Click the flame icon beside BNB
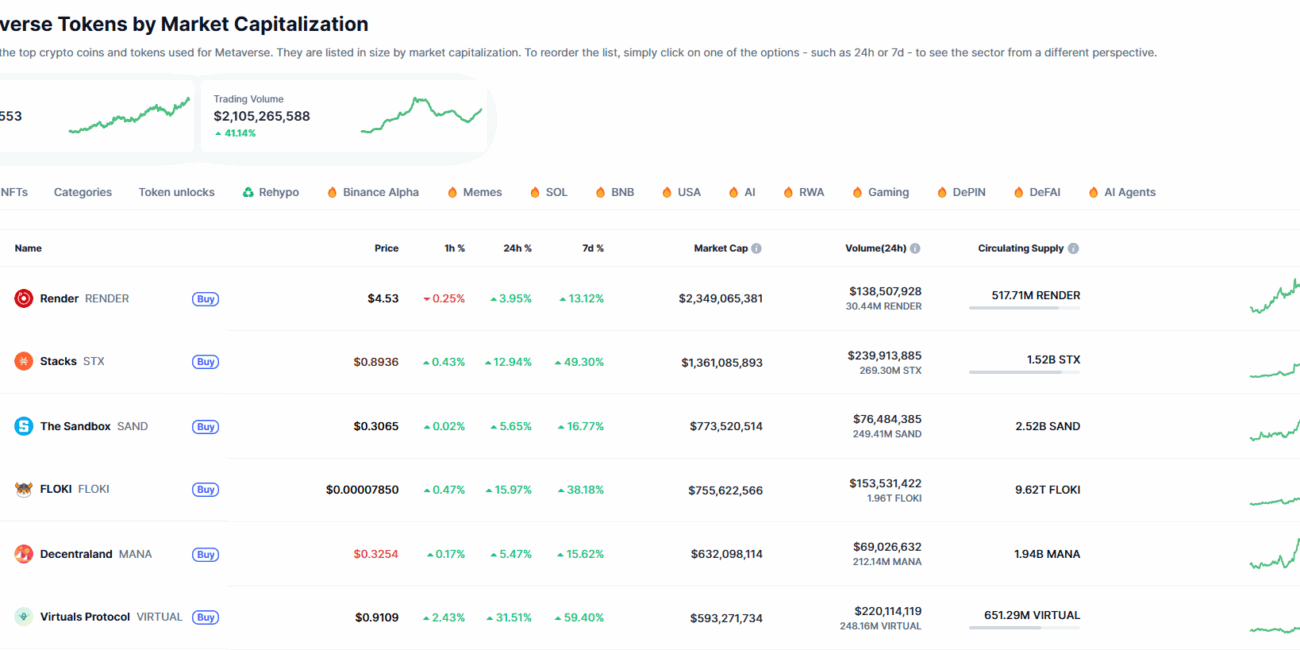 click(601, 192)
